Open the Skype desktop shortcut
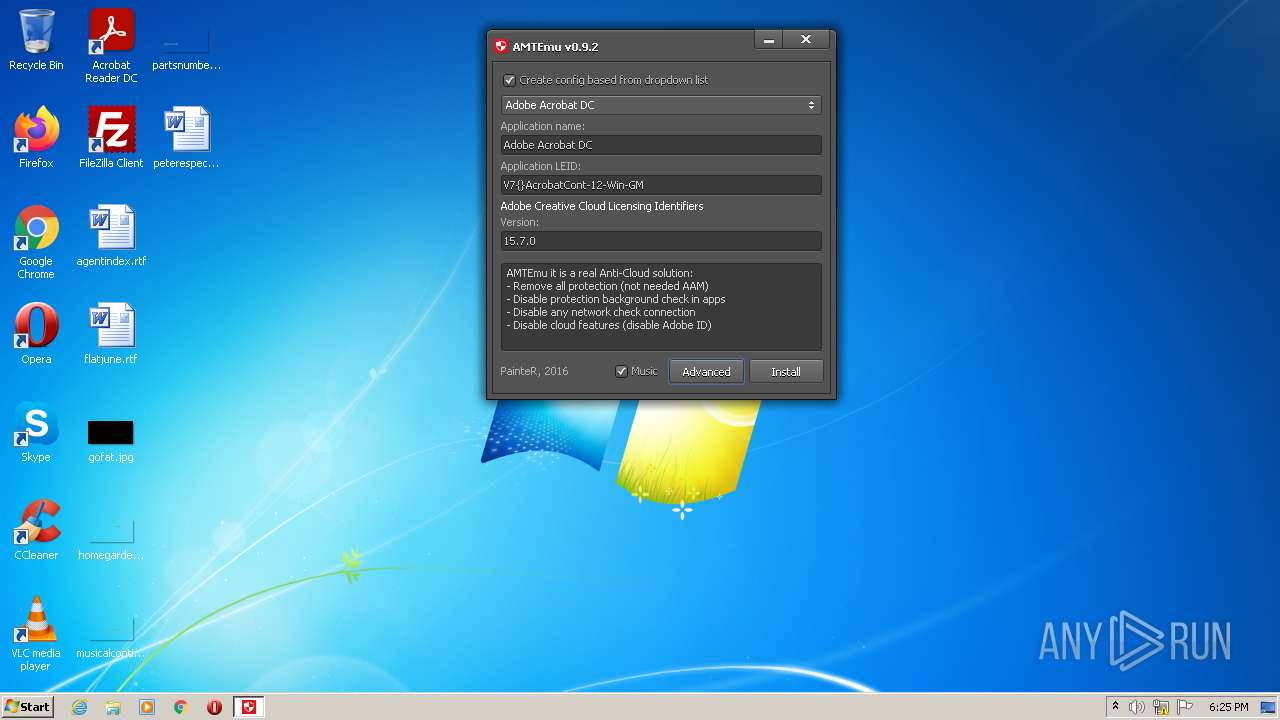 coord(36,432)
